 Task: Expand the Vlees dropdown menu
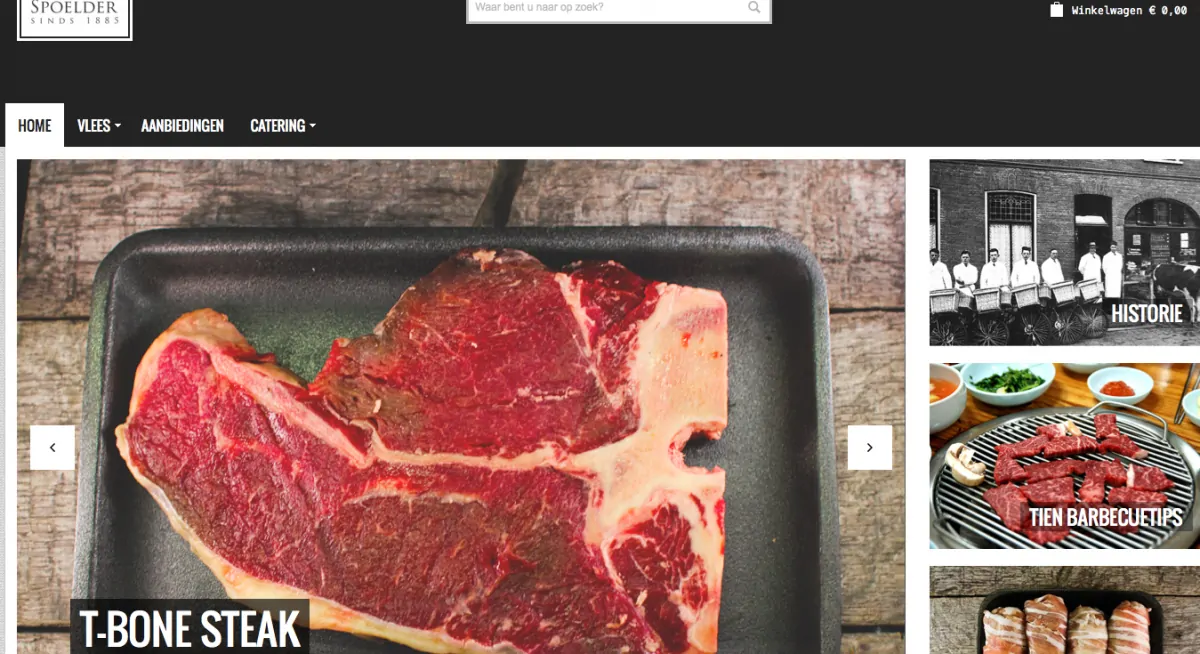[99, 126]
